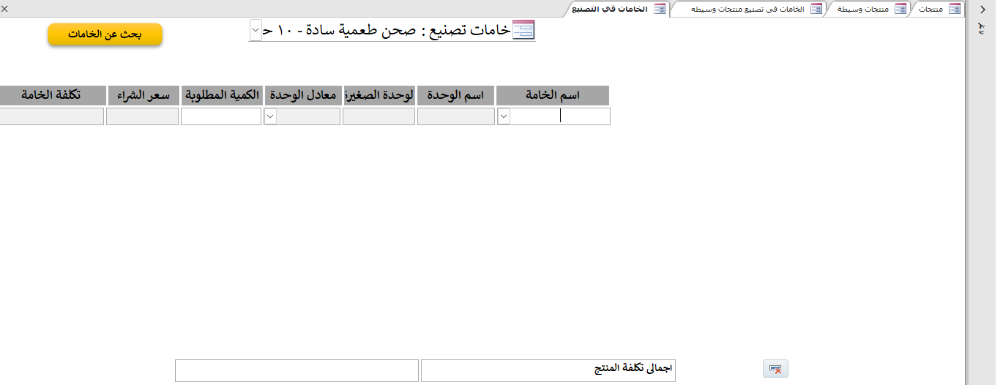
Task: Click the بحث عن الخامات button
Action: click(x=105, y=34)
